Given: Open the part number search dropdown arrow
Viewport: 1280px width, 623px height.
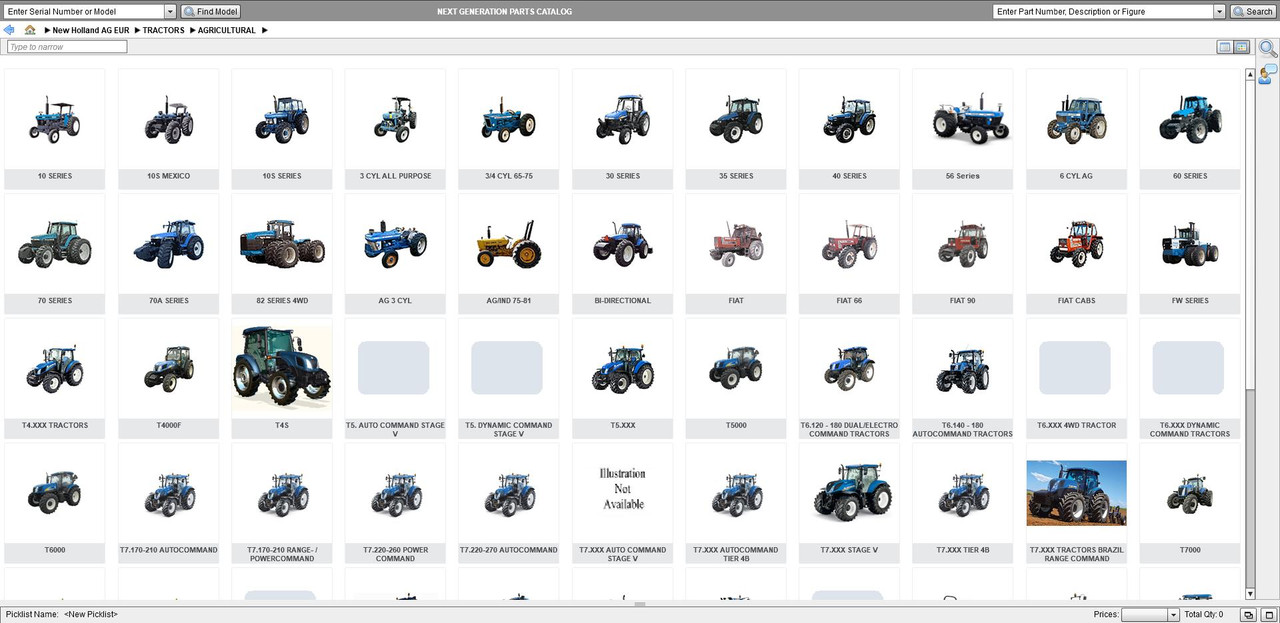Looking at the screenshot, I should point(1219,12).
